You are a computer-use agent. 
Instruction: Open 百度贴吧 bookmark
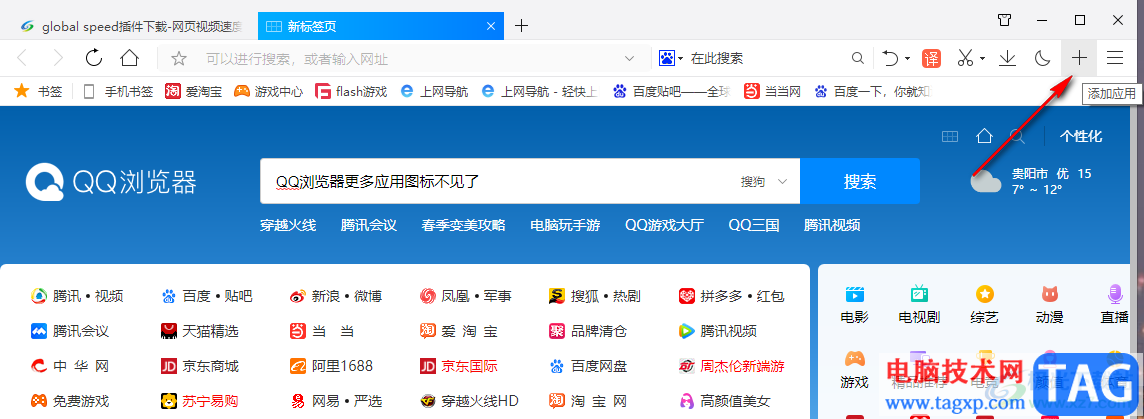[x=671, y=91]
